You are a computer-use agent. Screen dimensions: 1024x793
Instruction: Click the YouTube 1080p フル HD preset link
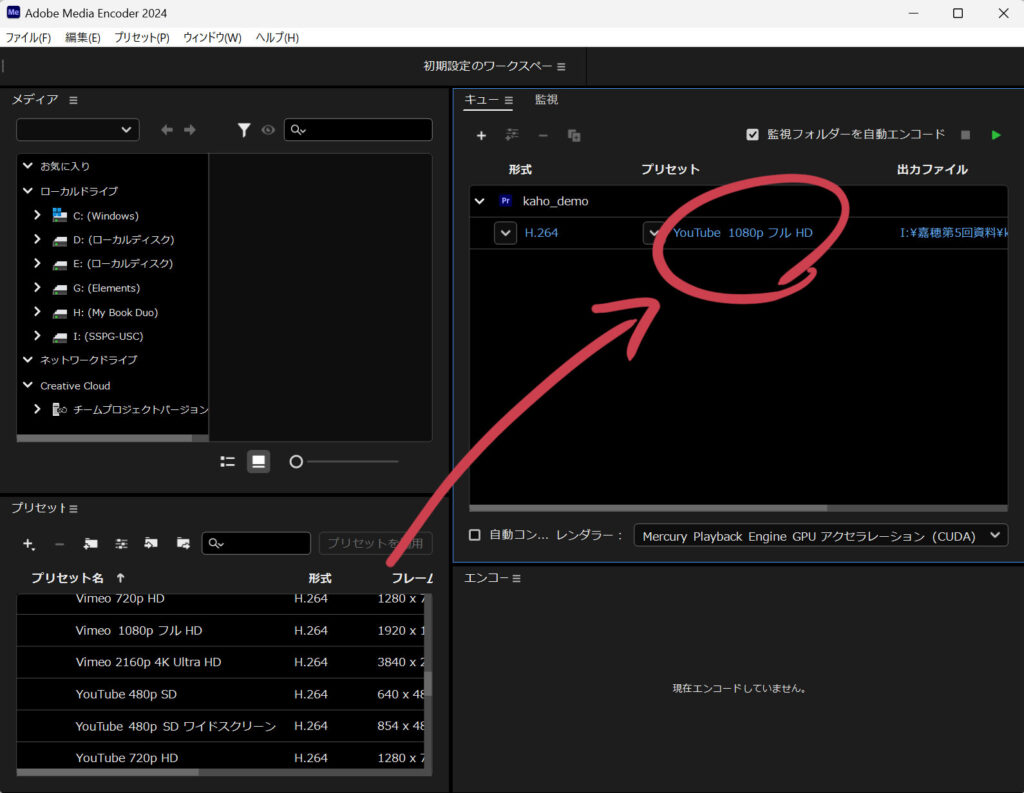pos(742,233)
